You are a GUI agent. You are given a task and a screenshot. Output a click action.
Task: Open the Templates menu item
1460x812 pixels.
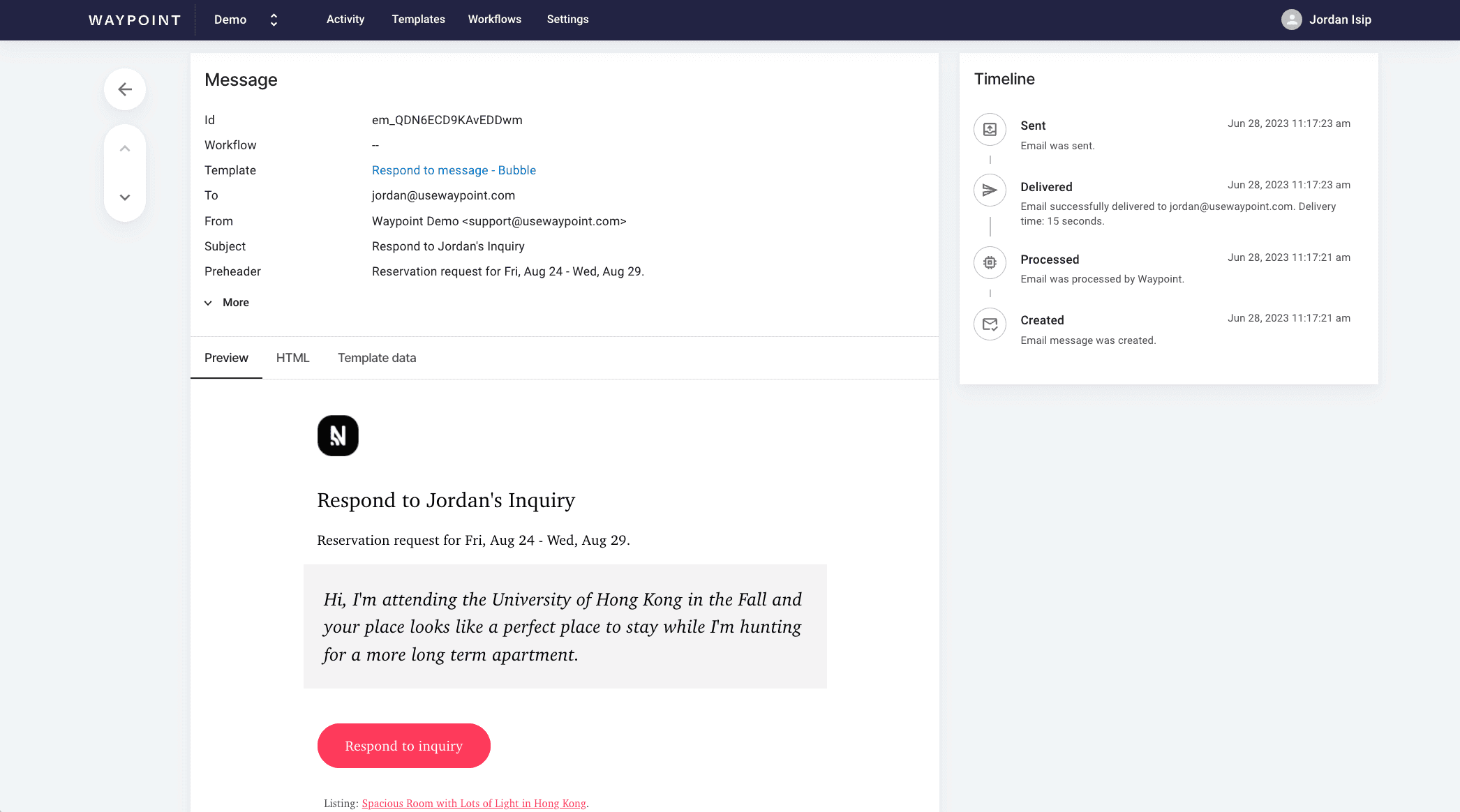tap(418, 20)
